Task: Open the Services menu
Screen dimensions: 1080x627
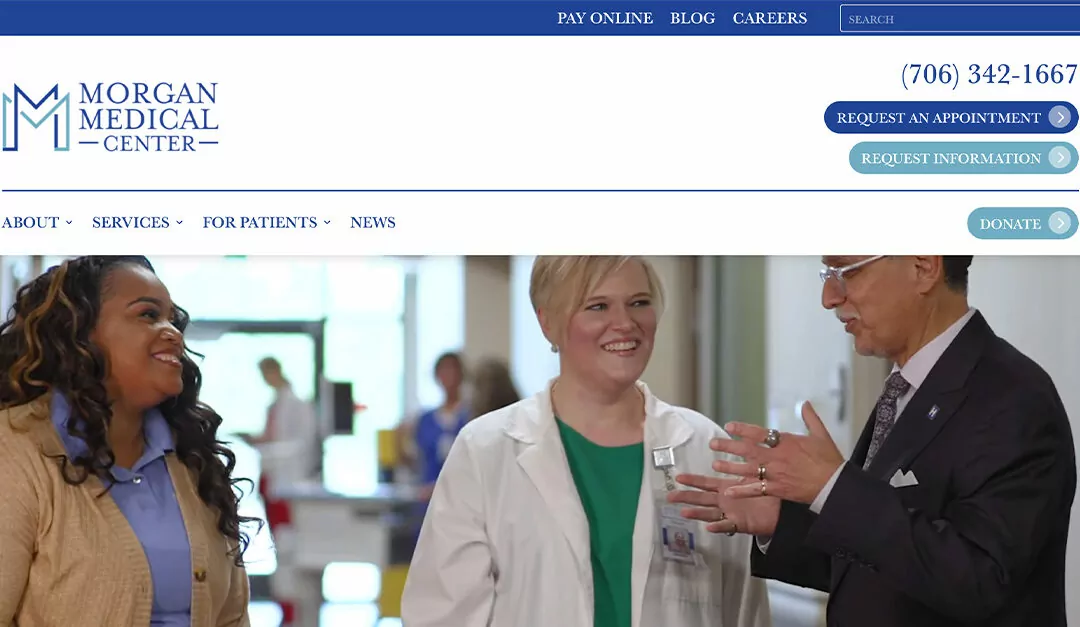Action: (130, 223)
